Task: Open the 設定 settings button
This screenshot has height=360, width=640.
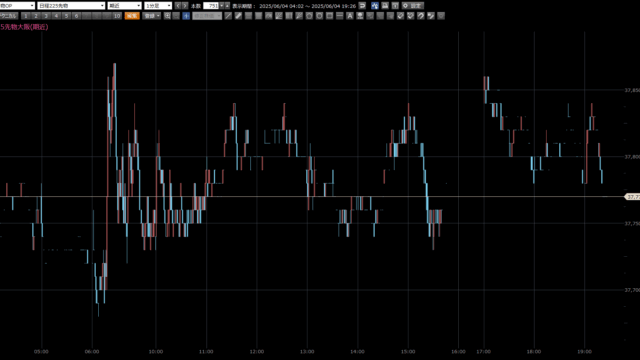Action: click(x=413, y=6)
